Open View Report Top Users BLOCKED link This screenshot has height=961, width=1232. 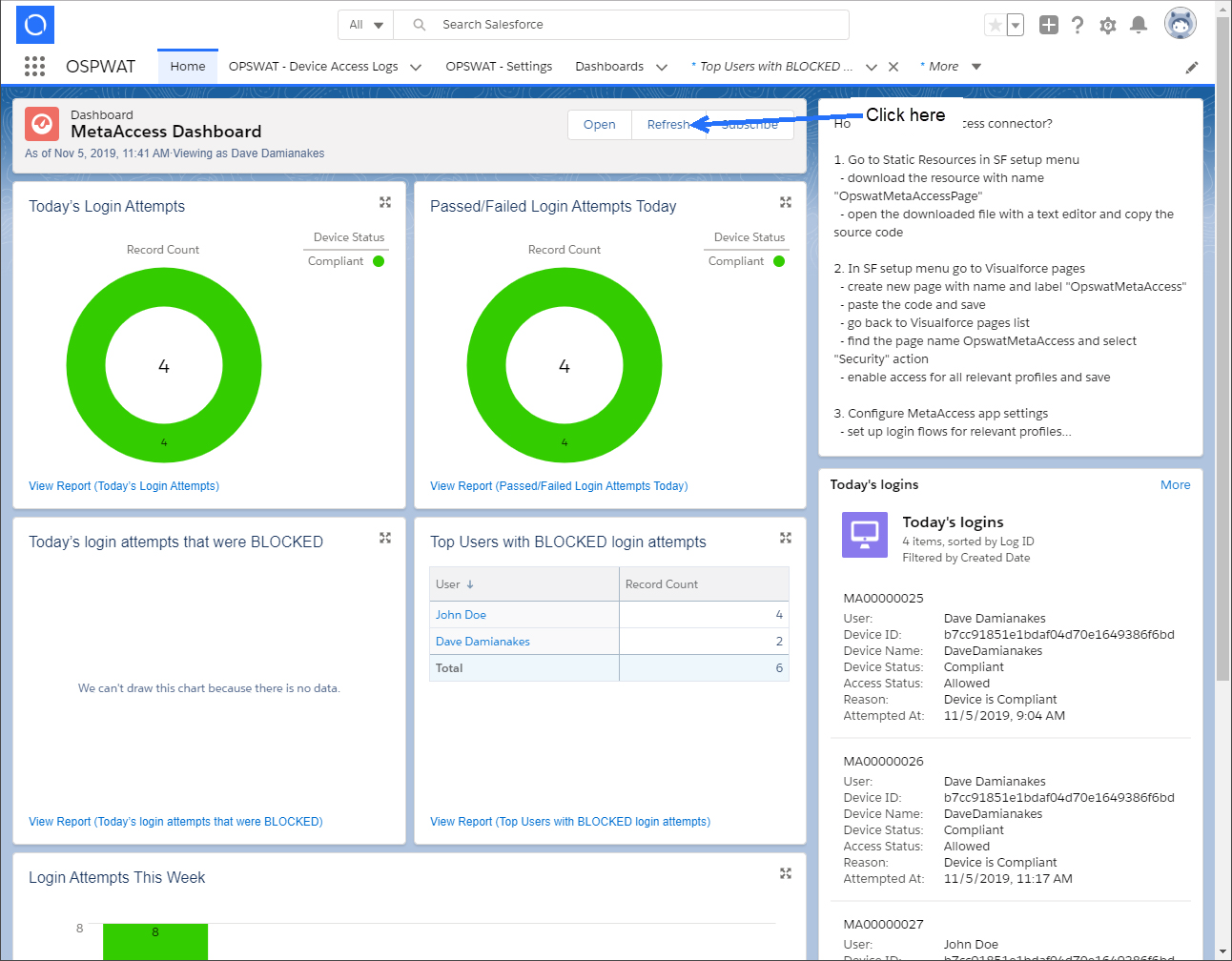pos(570,822)
